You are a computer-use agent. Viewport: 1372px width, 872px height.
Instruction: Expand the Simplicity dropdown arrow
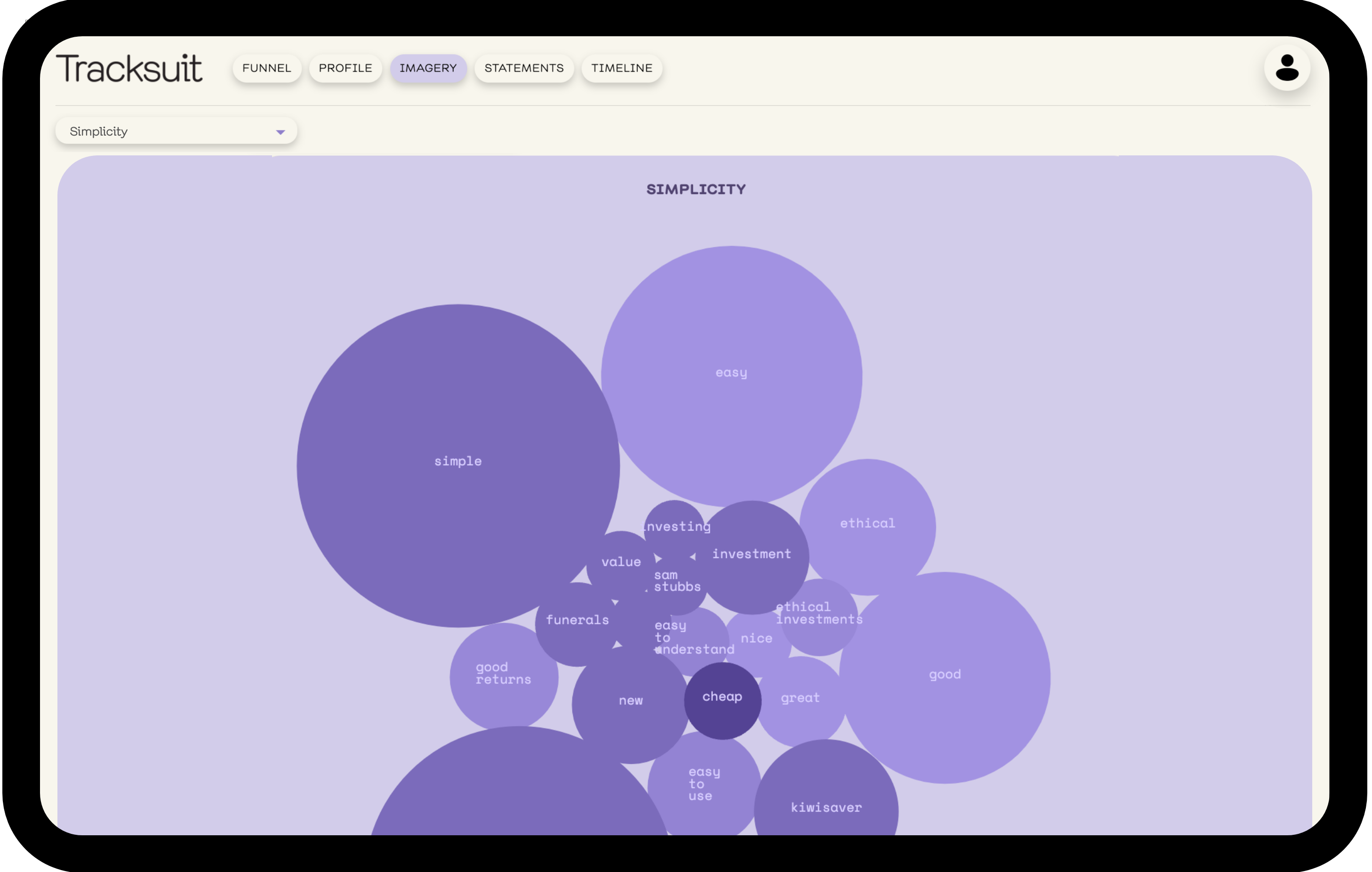pos(280,132)
